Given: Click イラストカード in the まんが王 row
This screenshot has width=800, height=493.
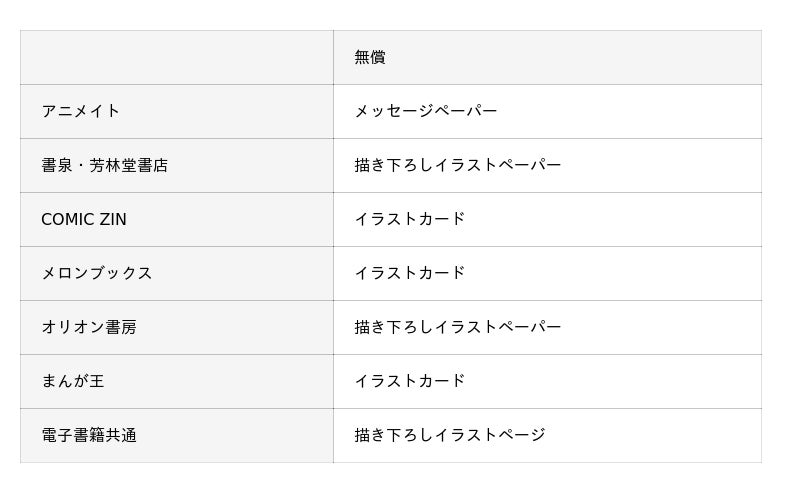Looking at the screenshot, I should [410, 382].
